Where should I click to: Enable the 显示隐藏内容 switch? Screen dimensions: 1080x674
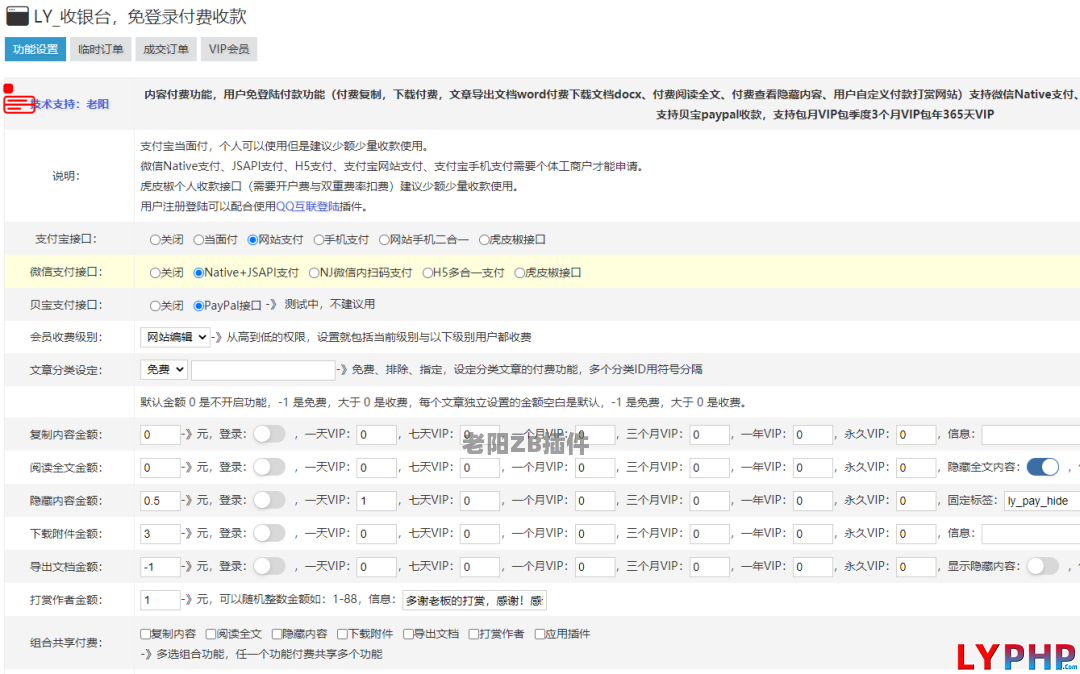click(x=1043, y=566)
